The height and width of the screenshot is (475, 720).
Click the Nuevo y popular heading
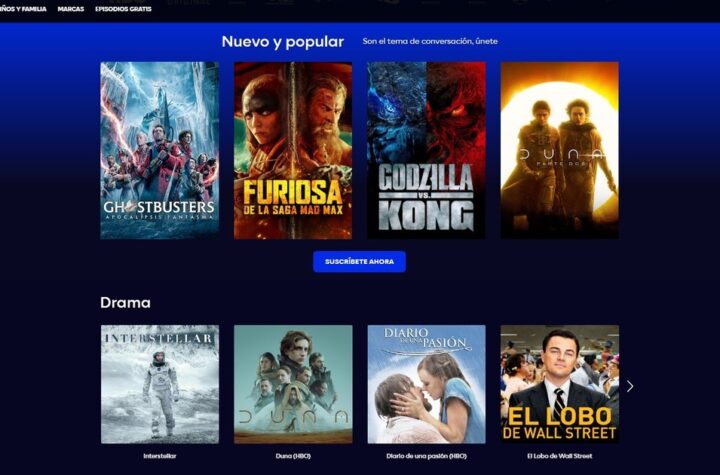coord(282,42)
